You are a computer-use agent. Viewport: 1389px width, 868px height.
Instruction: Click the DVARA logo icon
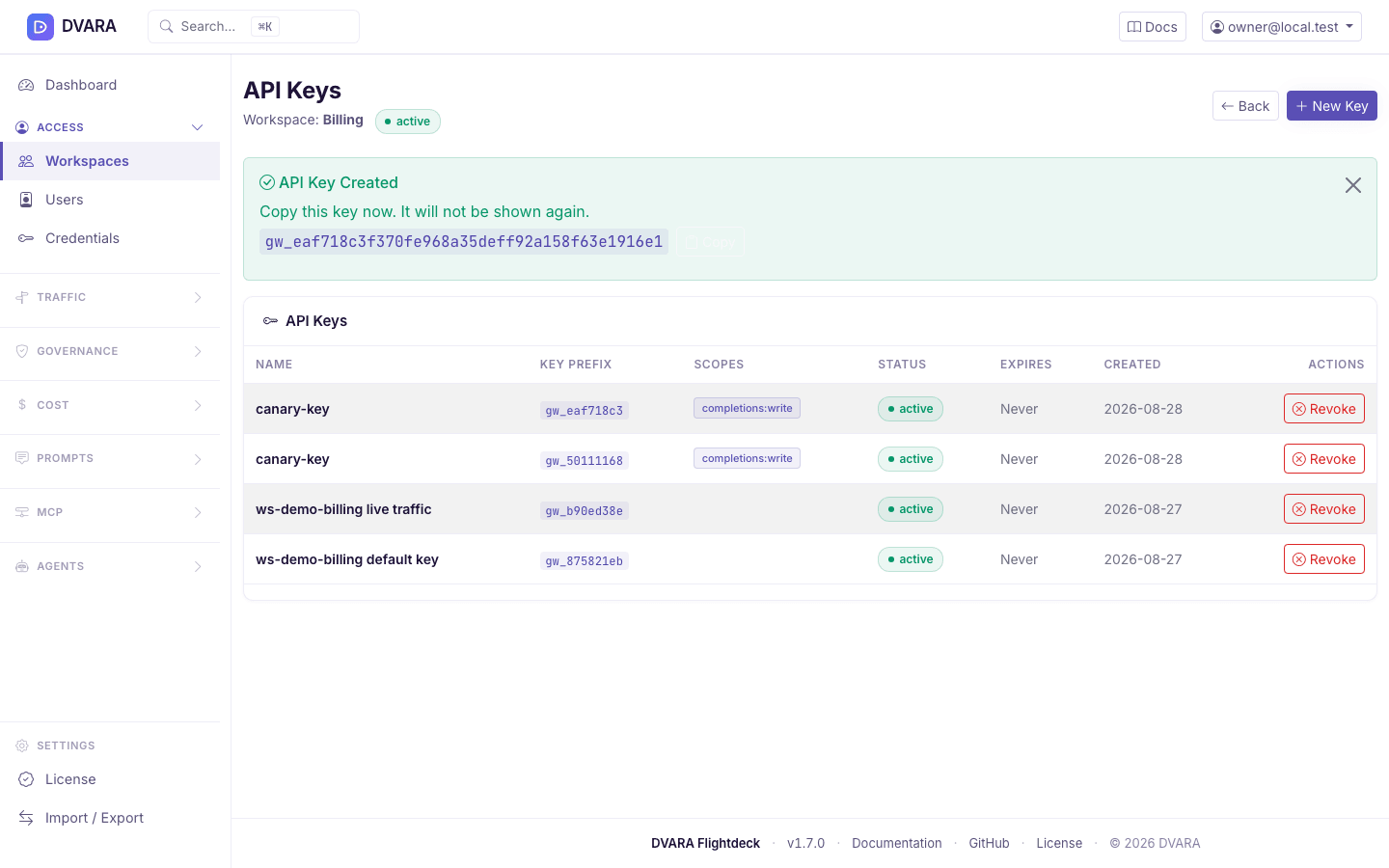coord(41,27)
